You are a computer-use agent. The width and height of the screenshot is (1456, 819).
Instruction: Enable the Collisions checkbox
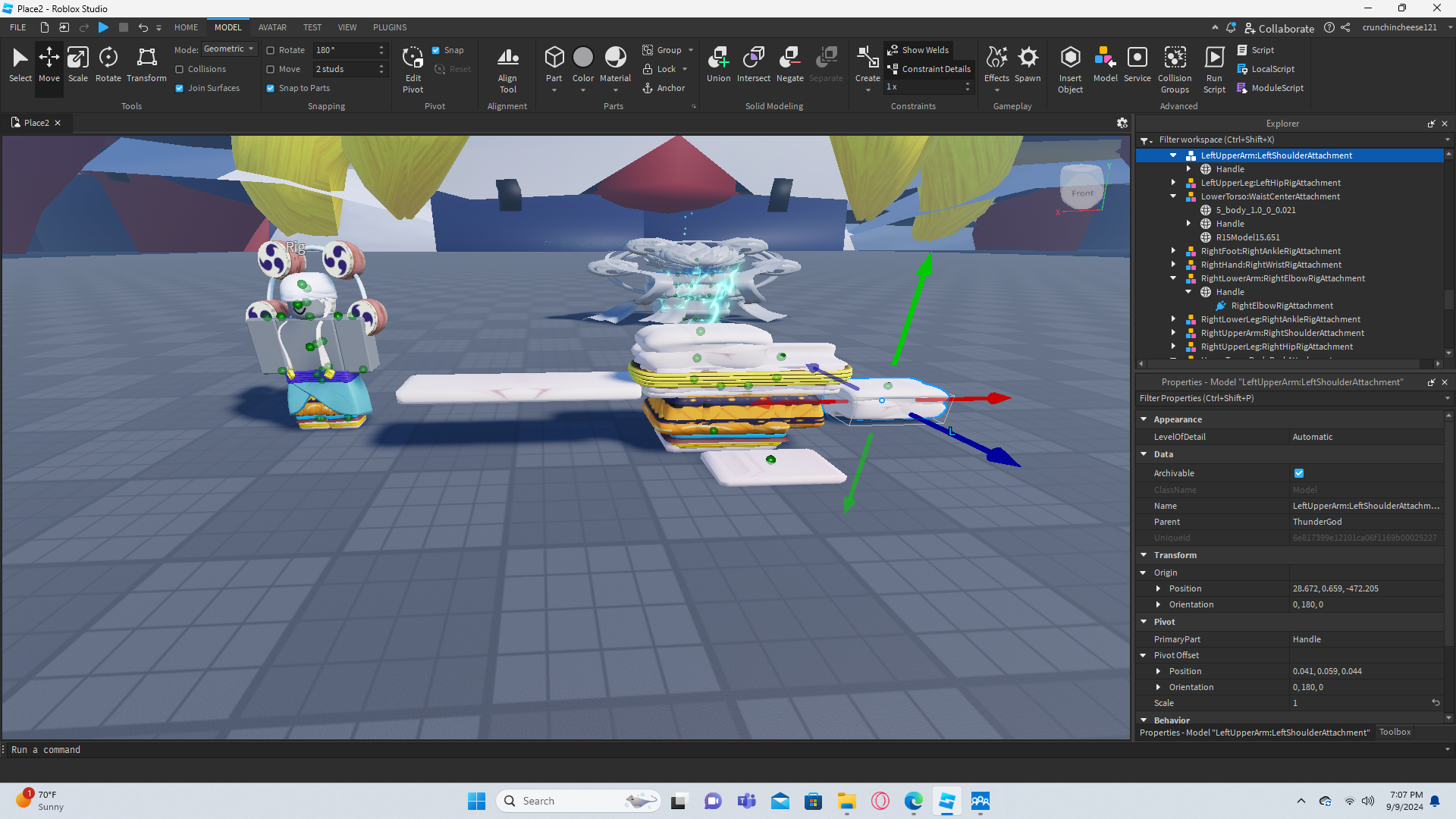[180, 69]
